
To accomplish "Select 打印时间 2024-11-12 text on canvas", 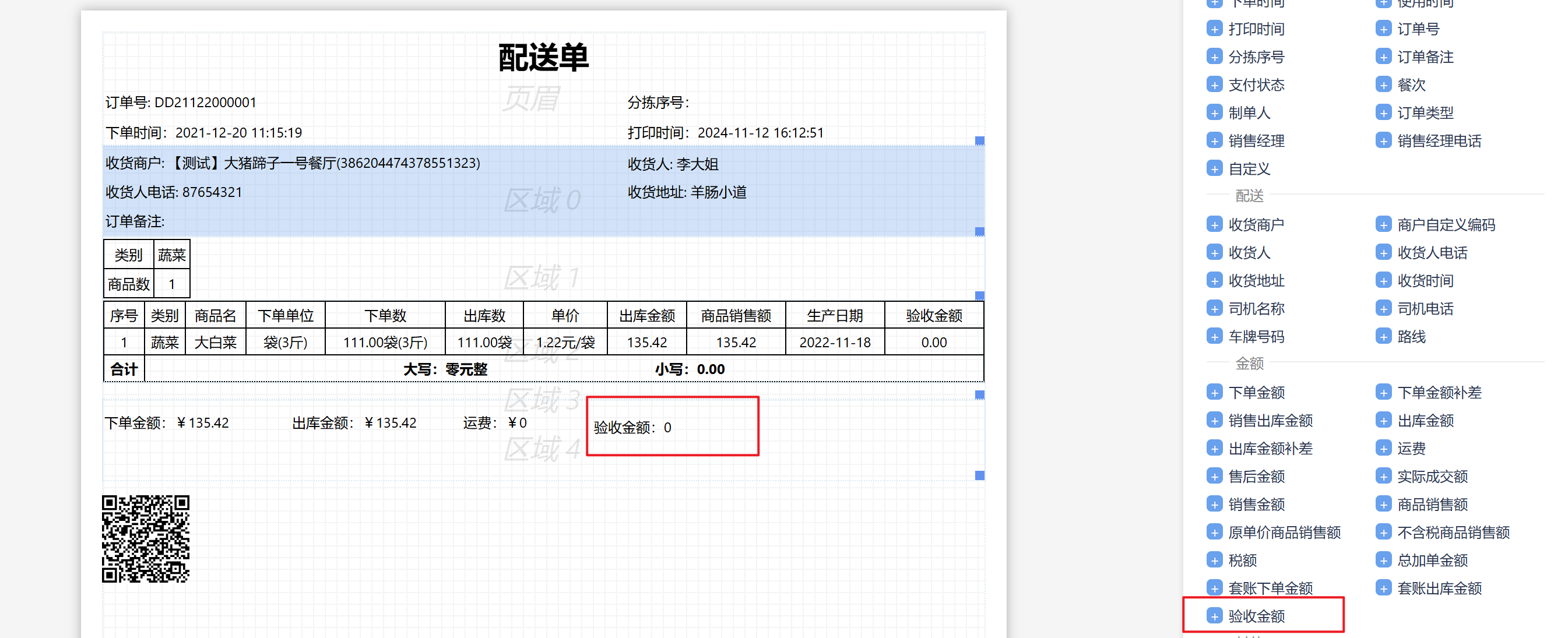I will 726,133.
